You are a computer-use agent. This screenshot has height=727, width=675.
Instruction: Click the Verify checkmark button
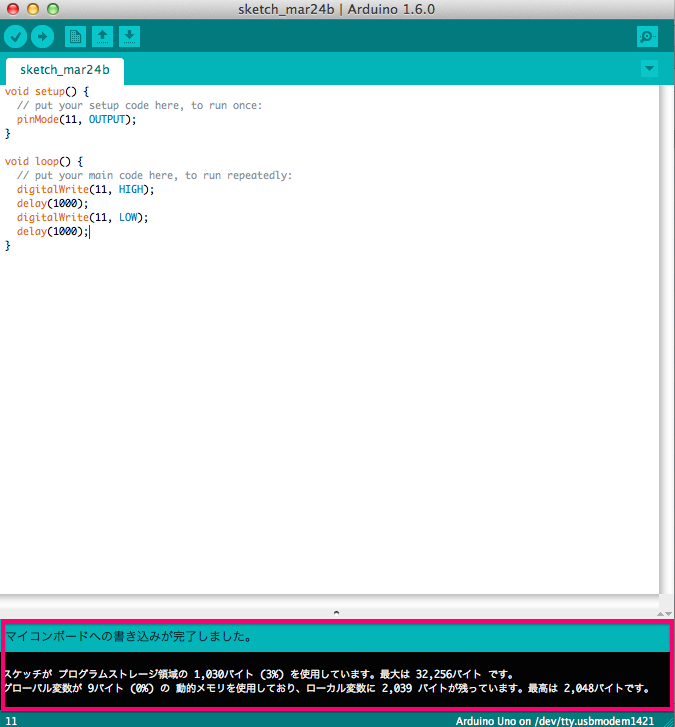15,37
